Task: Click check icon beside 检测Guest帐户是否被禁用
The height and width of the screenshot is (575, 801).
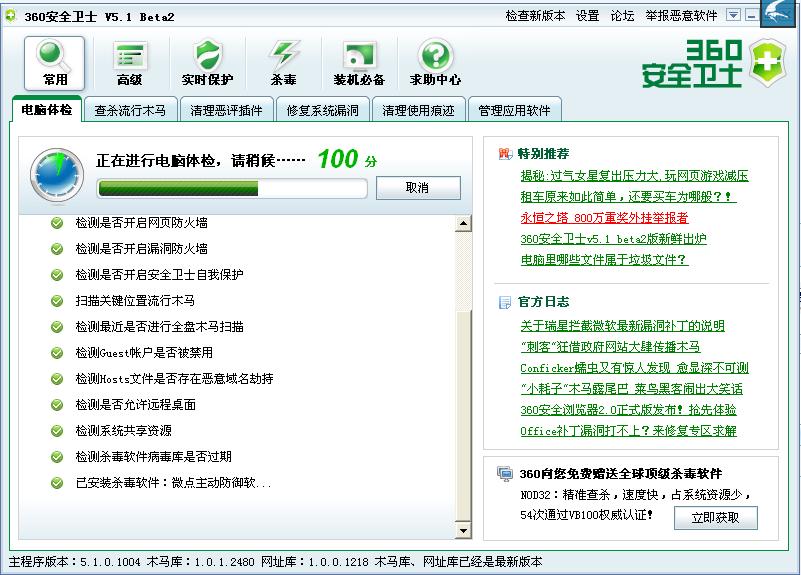Action: tap(57, 353)
